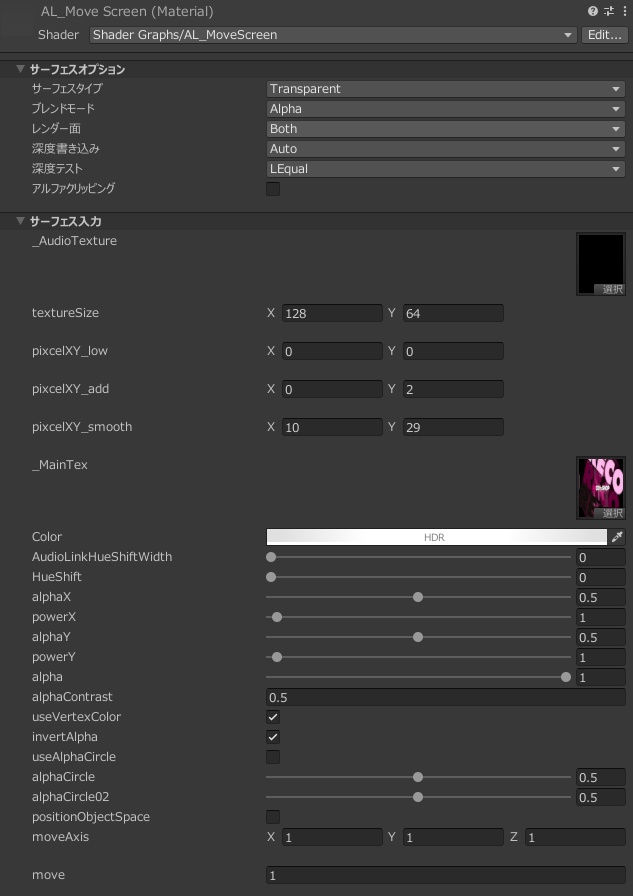The height and width of the screenshot is (896, 633).
Task: Click the pixcelXY_add Y field
Action: pos(453,389)
